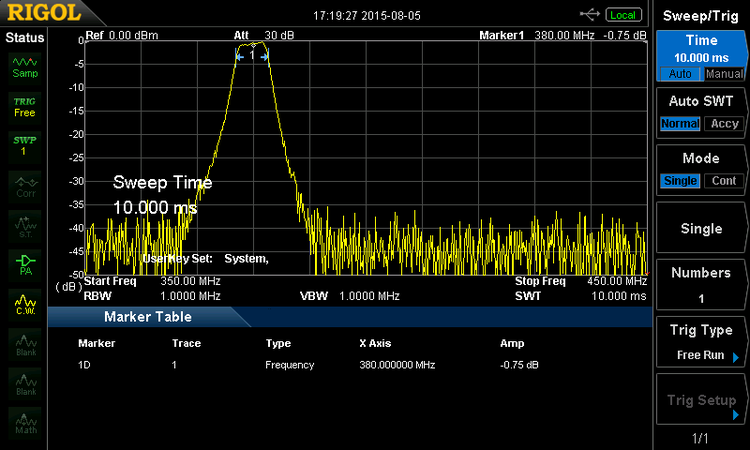Screen dimensions: 750x450
Task: Set sweep time to Manual
Action: point(724,74)
